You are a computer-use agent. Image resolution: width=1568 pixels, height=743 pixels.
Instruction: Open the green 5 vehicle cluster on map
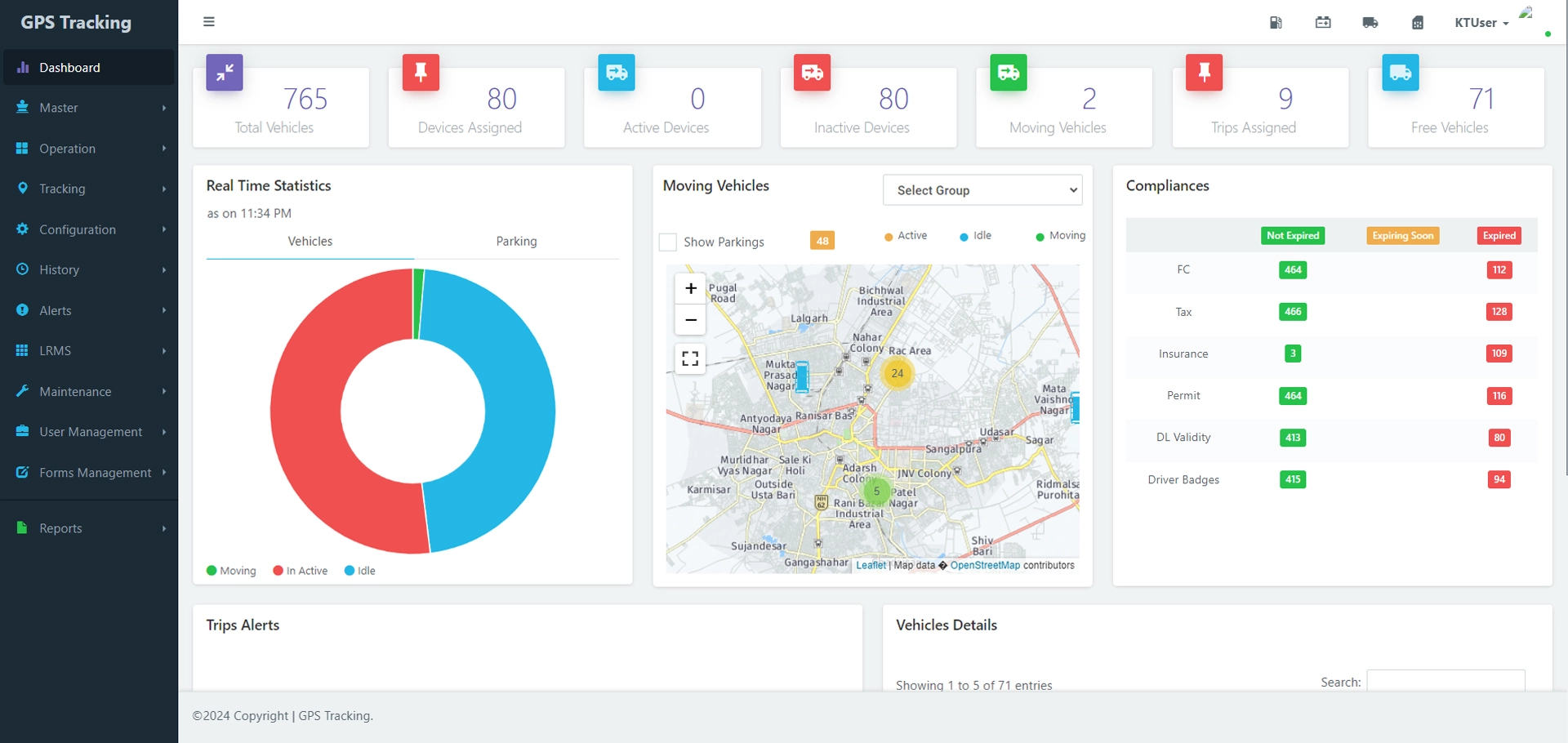[x=876, y=492]
